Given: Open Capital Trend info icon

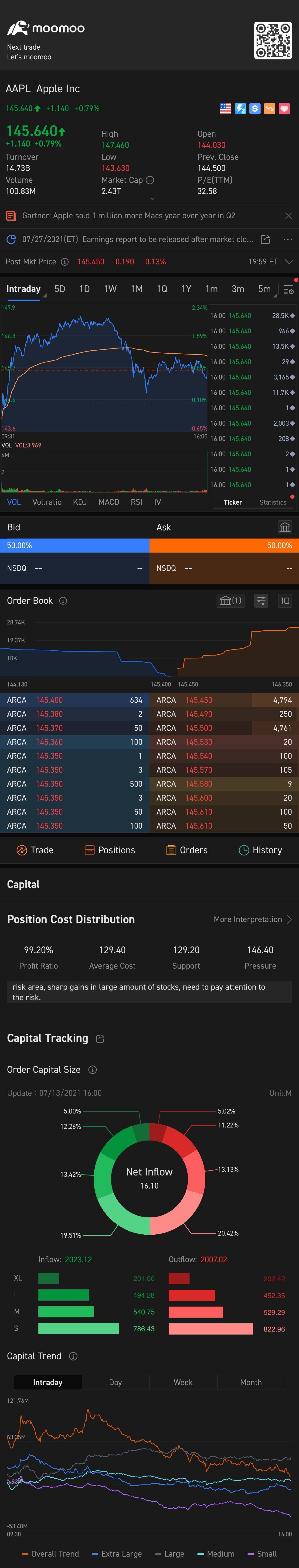Looking at the screenshot, I should pos(73,1356).
